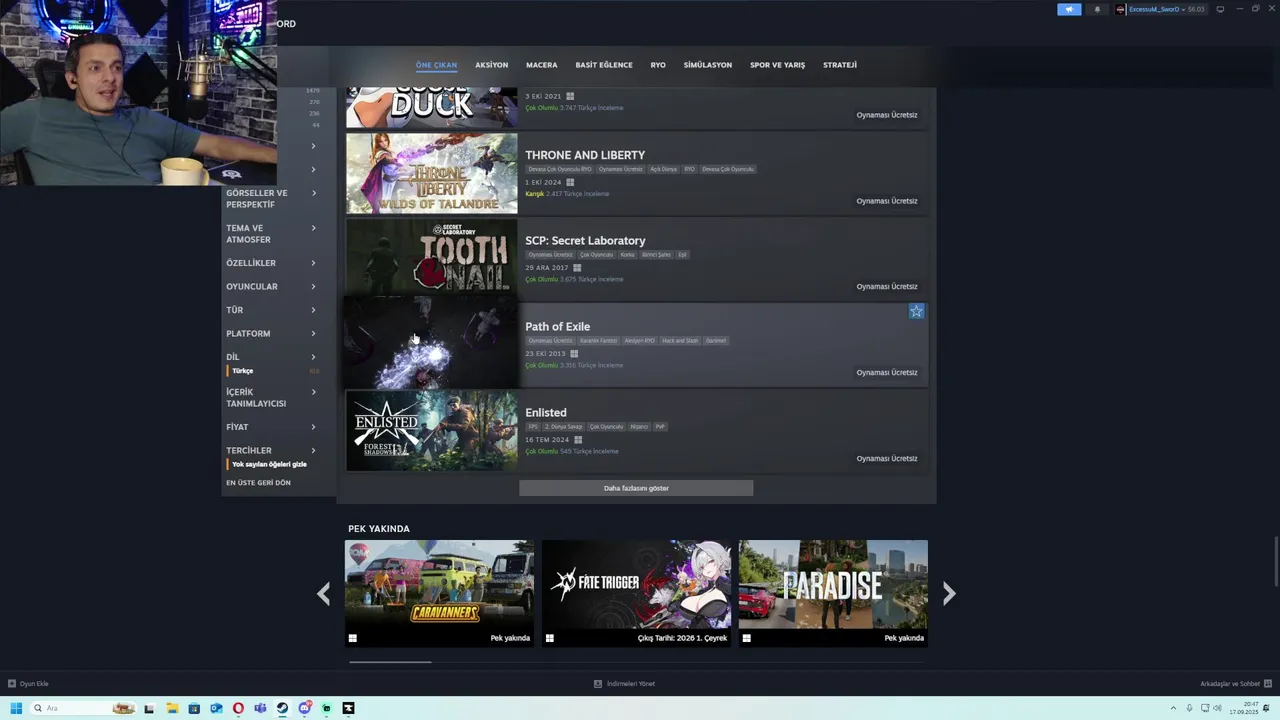Click Windows icon on Fate Trigger card

coord(549,638)
